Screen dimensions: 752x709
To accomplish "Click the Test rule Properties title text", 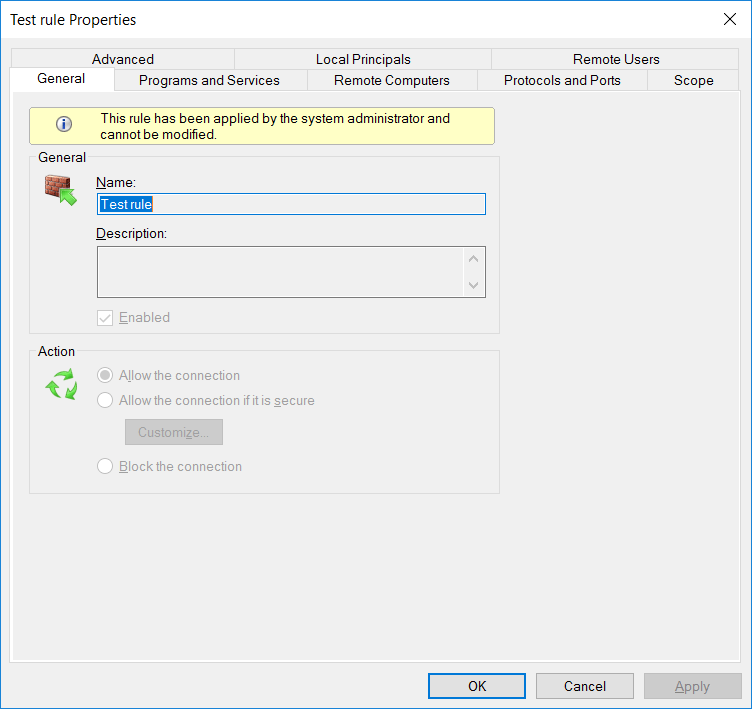I will point(73,20).
